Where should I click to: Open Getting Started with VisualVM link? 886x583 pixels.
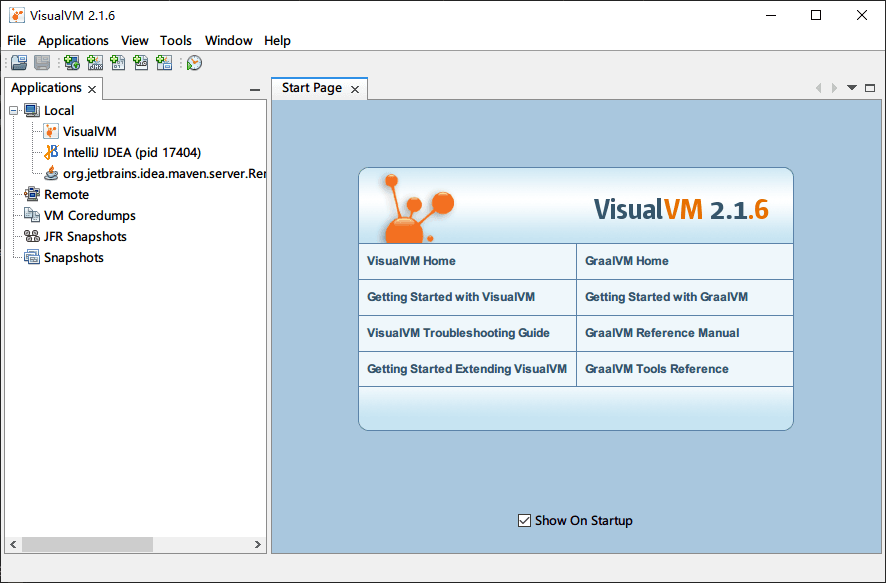(x=451, y=297)
